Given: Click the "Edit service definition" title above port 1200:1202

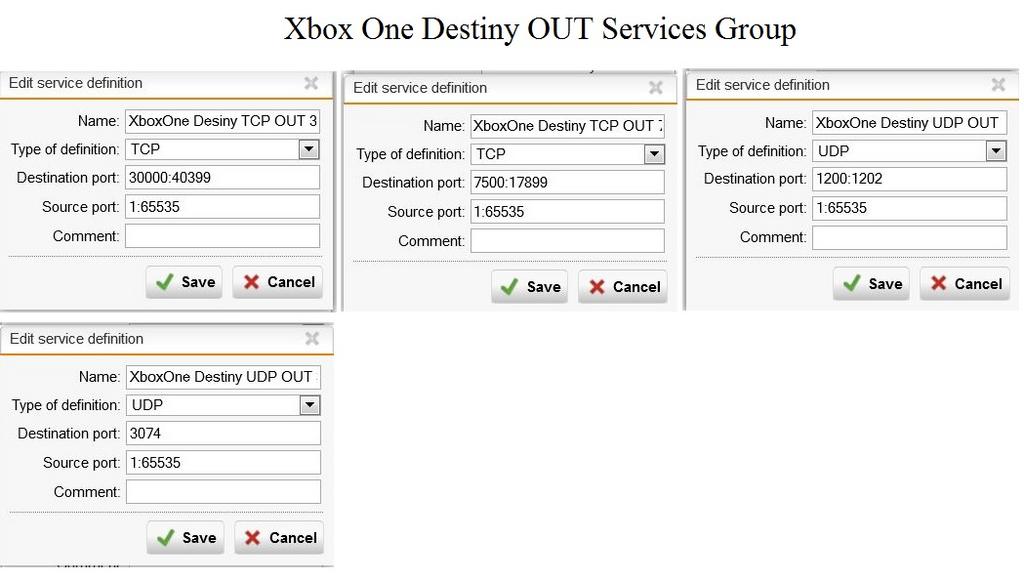Looking at the screenshot, I should coord(763,85).
